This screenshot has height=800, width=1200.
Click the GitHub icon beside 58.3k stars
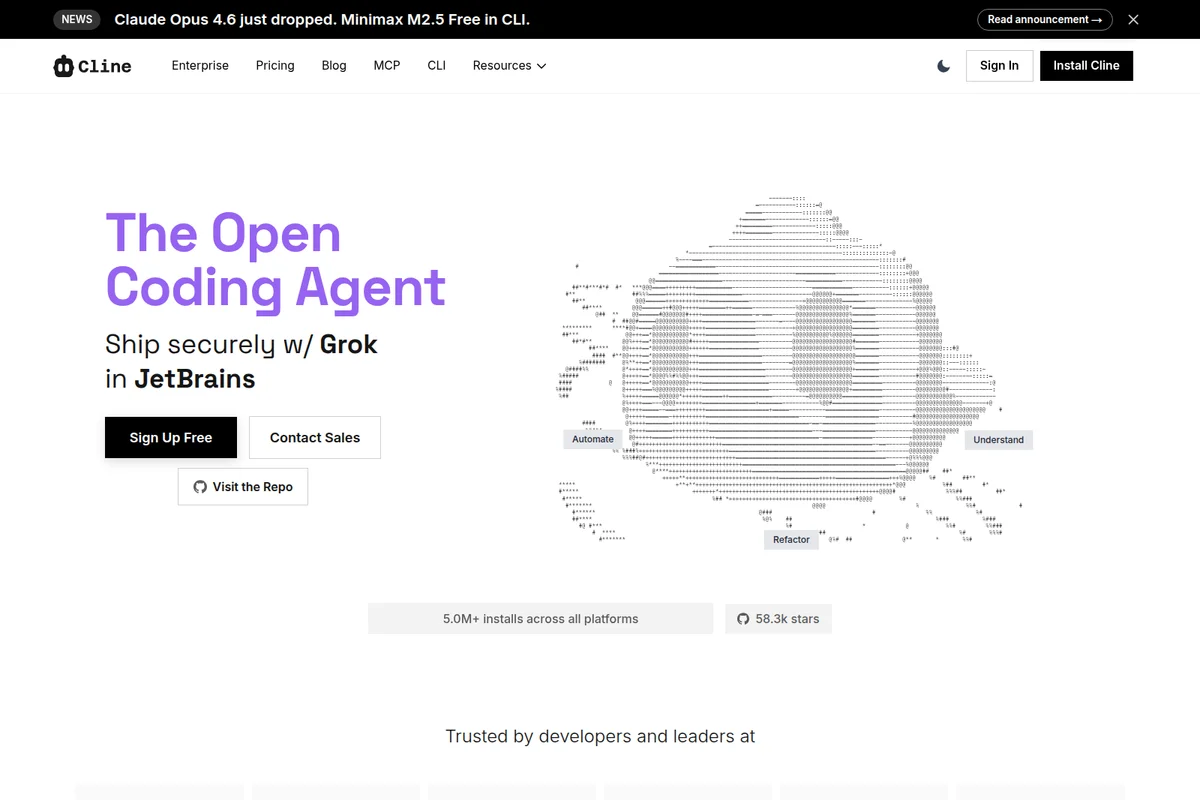click(x=743, y=618)
